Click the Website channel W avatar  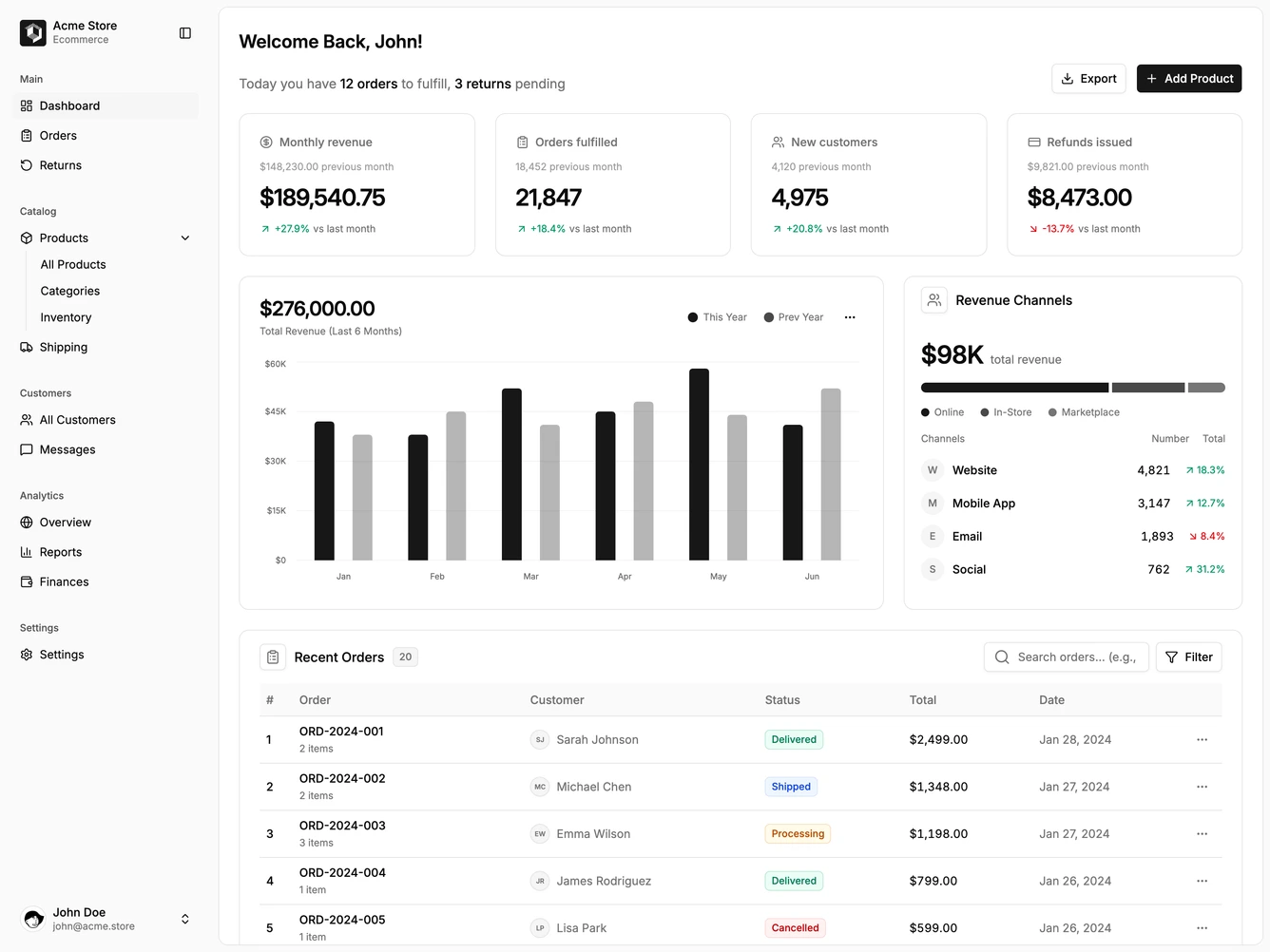click(x=933, y=470)
